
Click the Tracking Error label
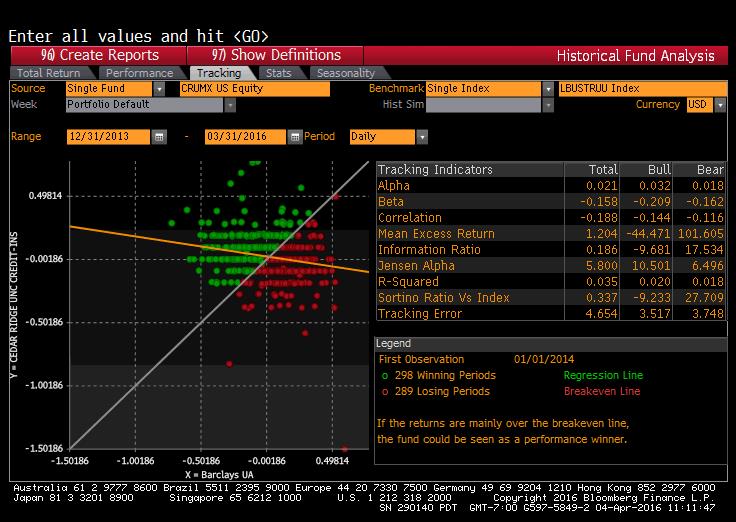[x=420, y=314]
